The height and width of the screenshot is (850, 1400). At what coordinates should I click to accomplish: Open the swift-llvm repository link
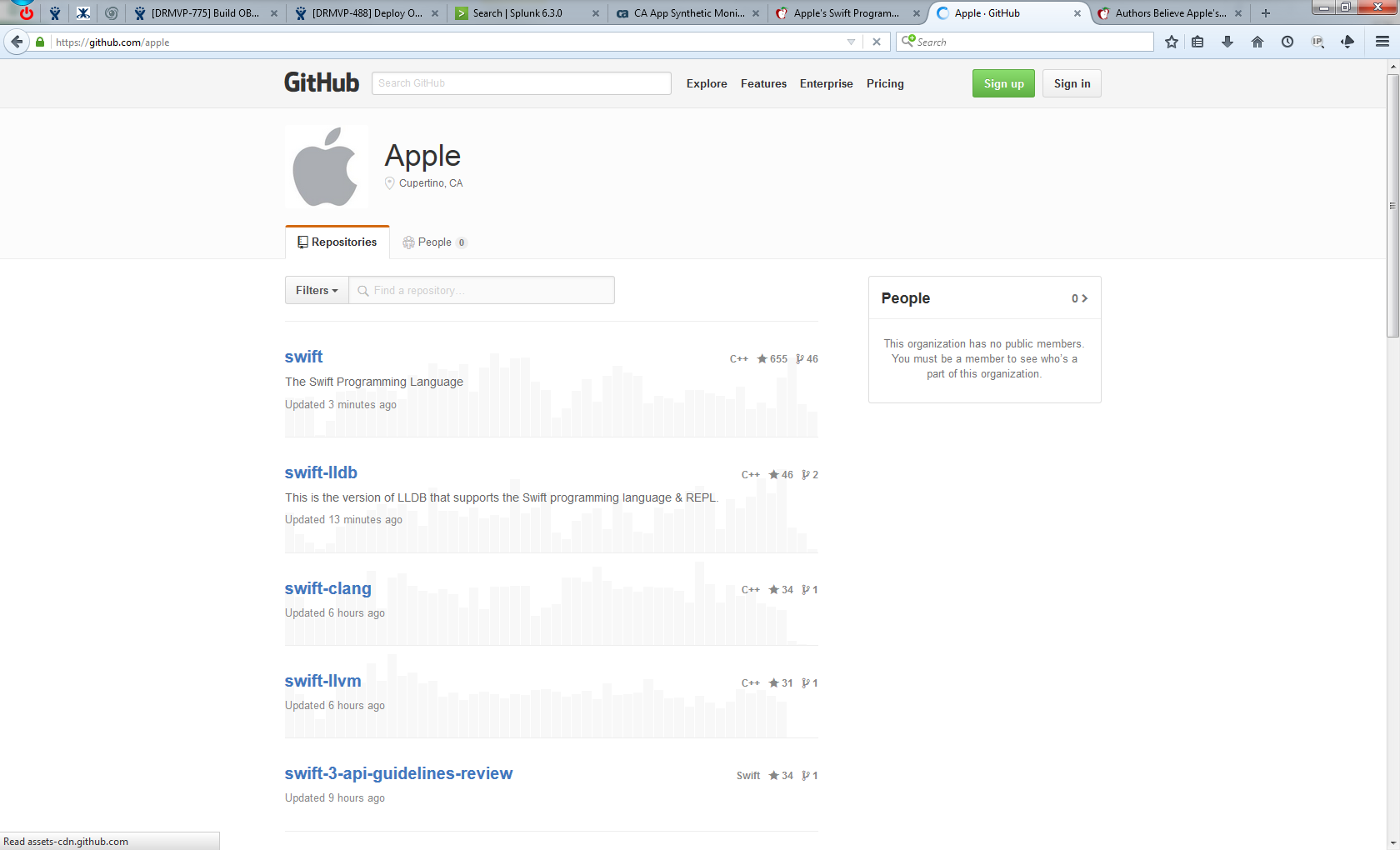click(x=323, y=681)
